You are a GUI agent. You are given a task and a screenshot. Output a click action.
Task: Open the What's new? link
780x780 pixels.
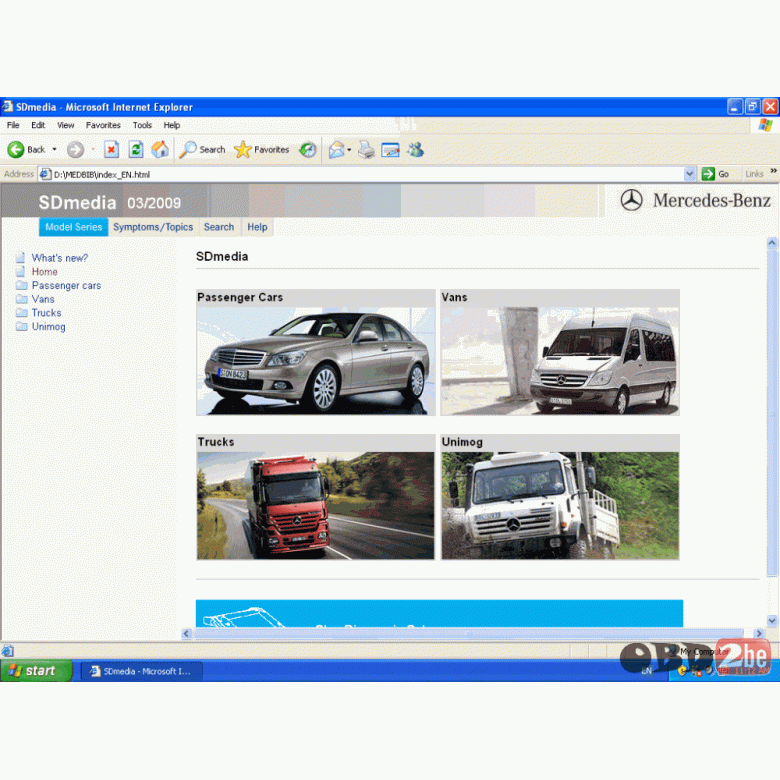tap(60, 258)
